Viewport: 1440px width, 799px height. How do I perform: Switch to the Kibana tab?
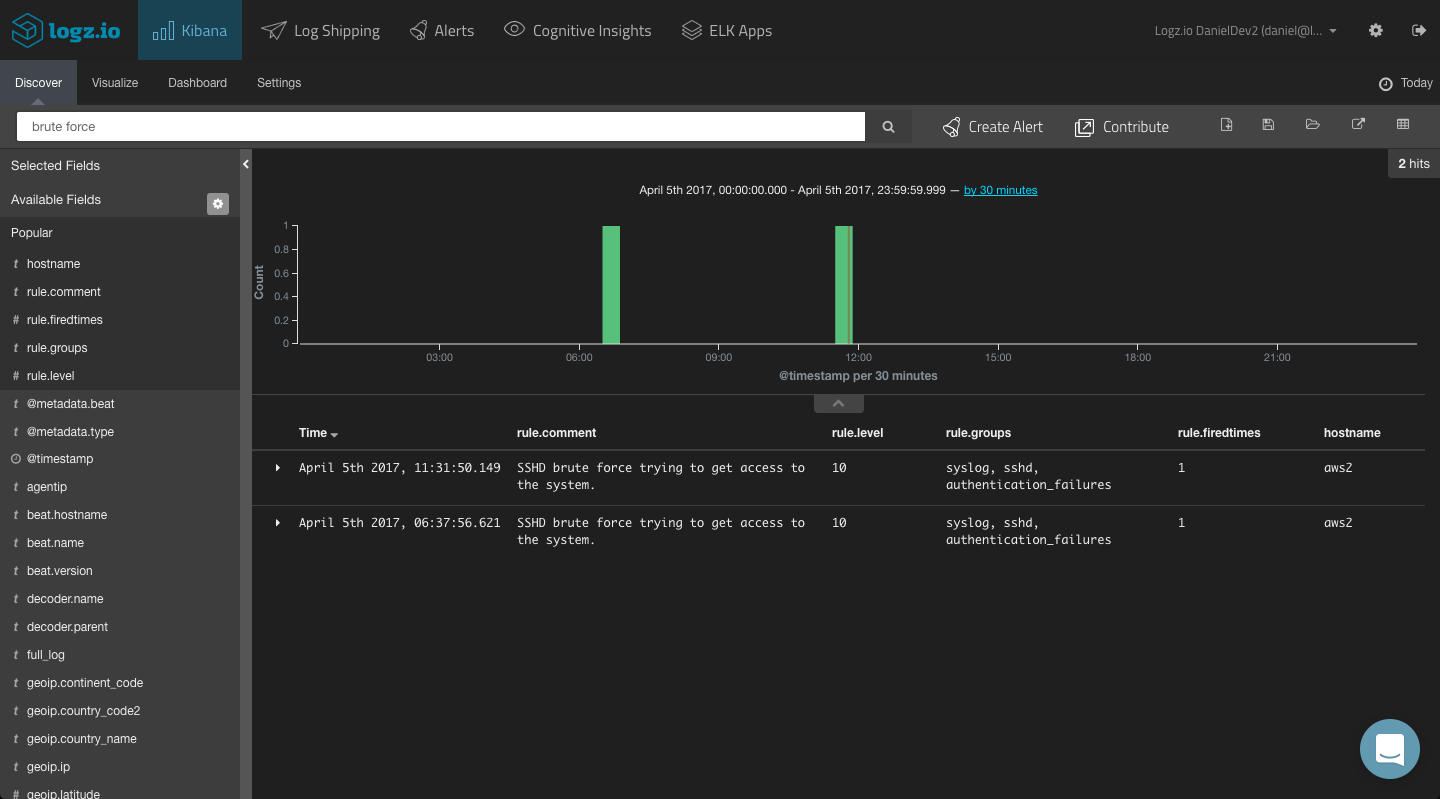click(190, 30)
